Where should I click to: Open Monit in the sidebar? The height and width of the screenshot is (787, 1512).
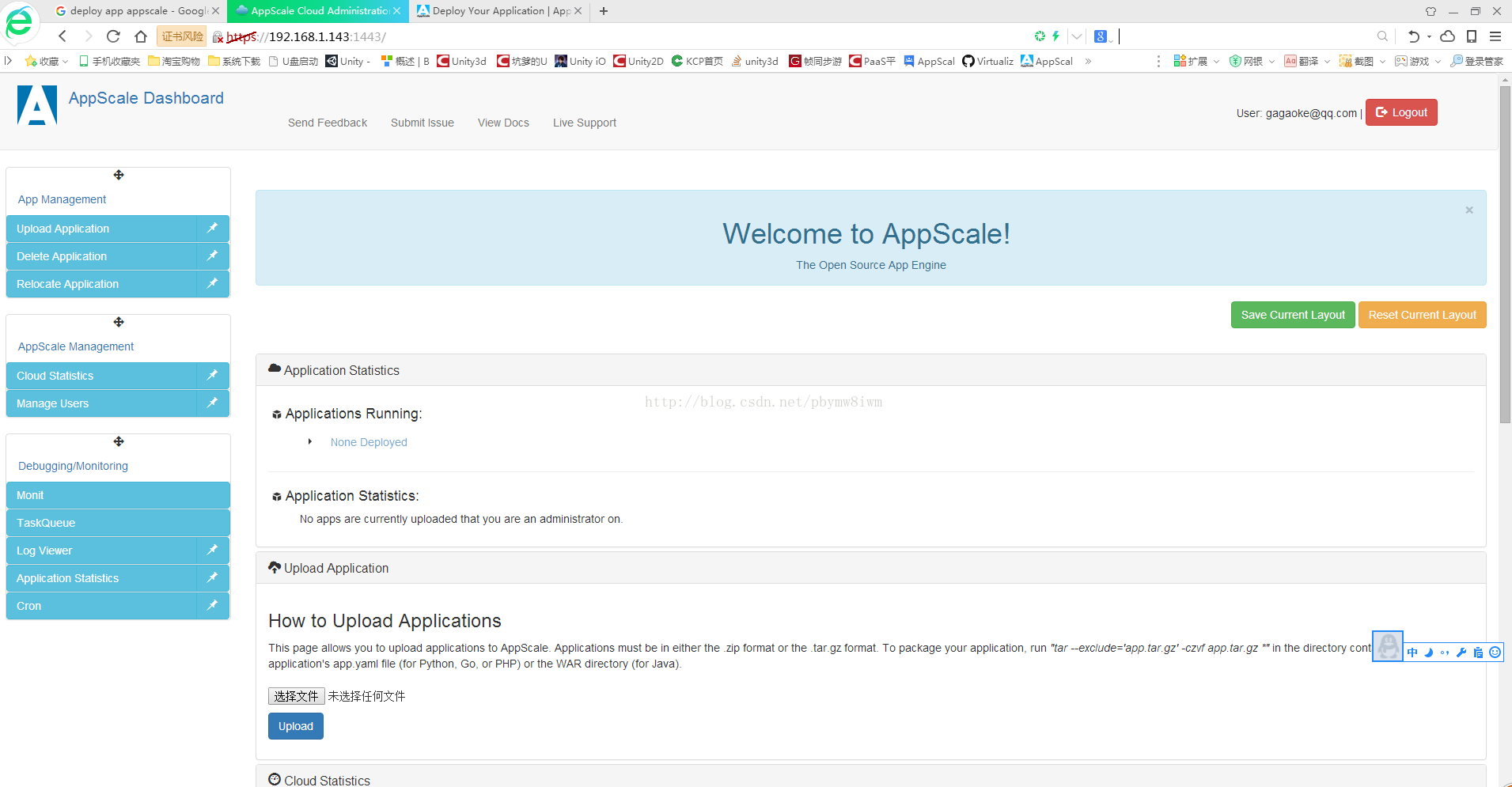(118, 495)
